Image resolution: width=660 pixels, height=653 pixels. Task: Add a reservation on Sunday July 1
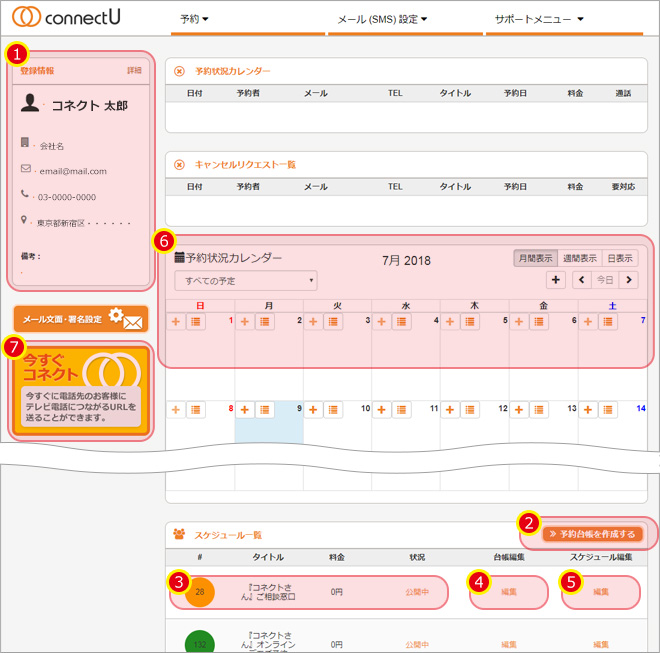(176, 322)
